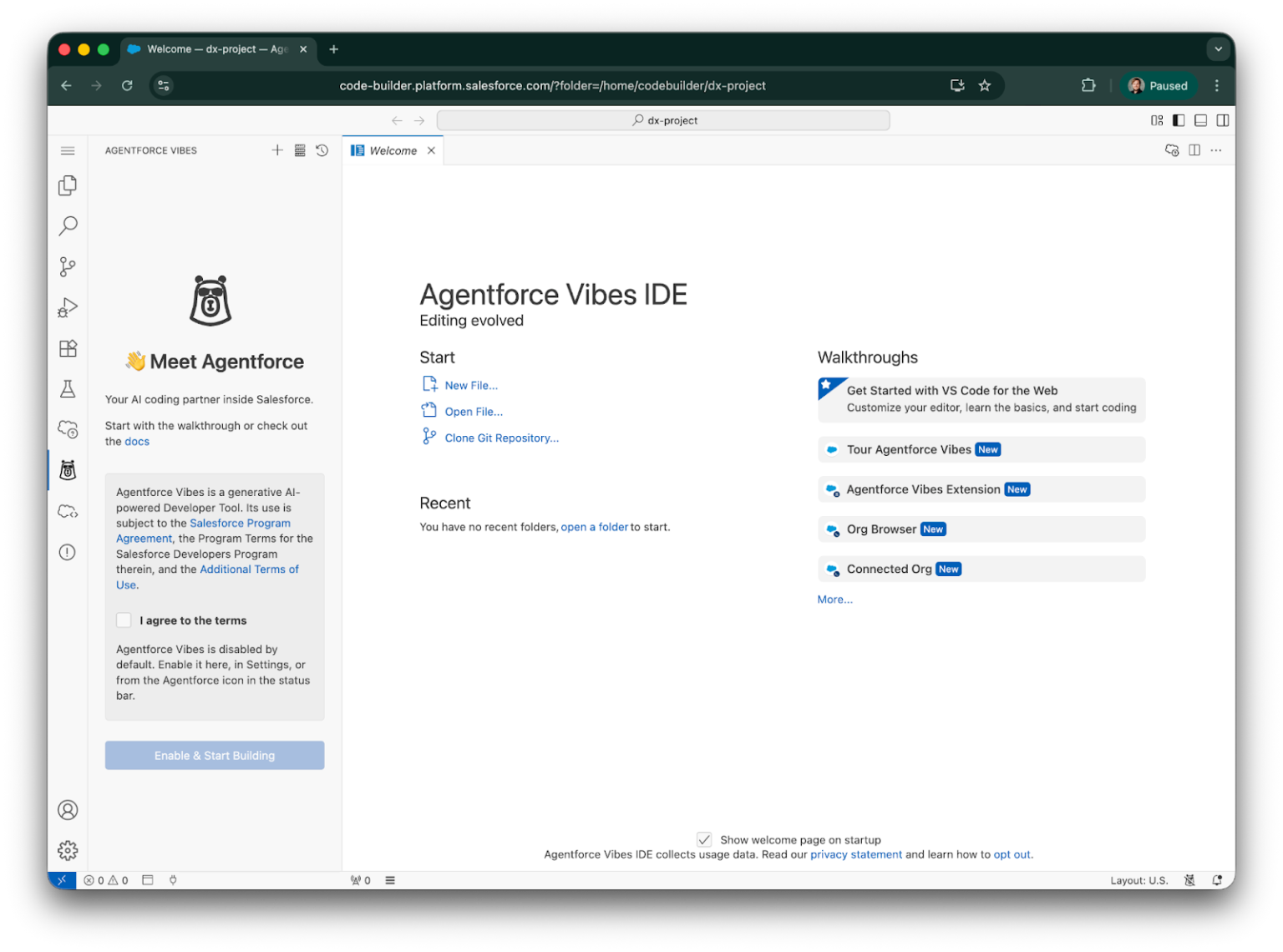Select the Testing beaker icon
The image size is (1283, 952).
[68, 389]
